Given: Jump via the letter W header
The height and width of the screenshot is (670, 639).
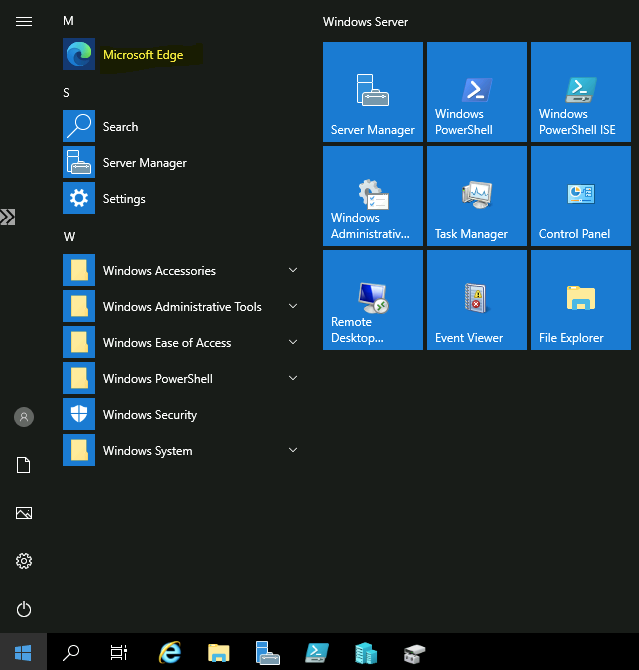Looking at the screenshot, I should (x=69, y=236).
